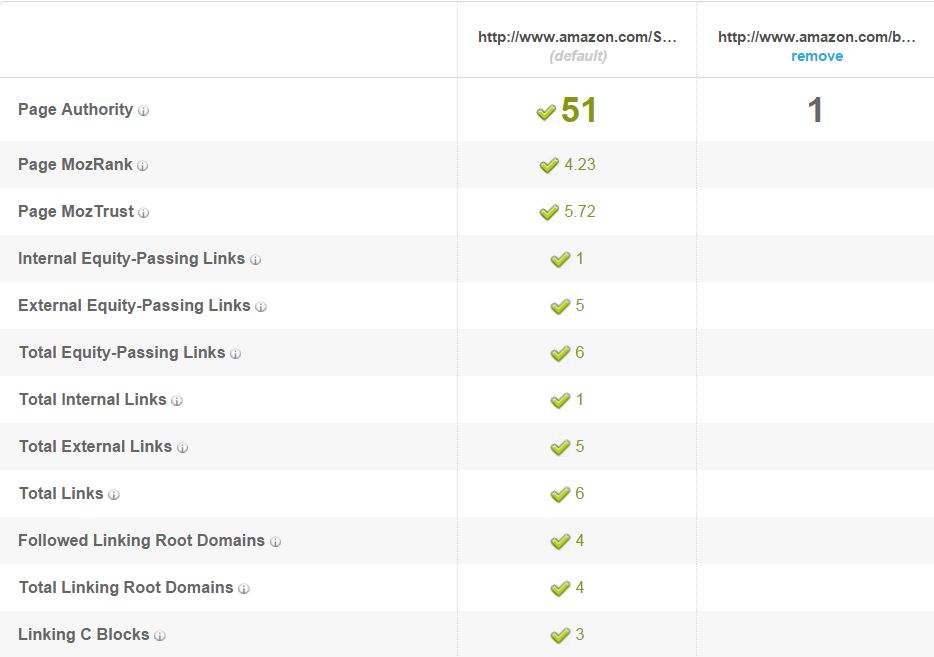
Task: Click the Total Equity-Passing Links info icon
Action: tap(234, 353)
